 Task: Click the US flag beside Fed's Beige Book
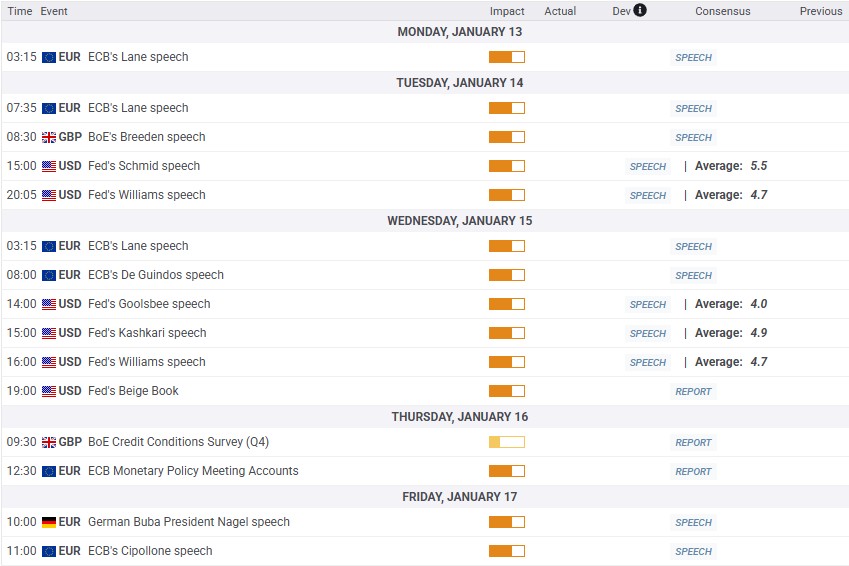[49, 392]
